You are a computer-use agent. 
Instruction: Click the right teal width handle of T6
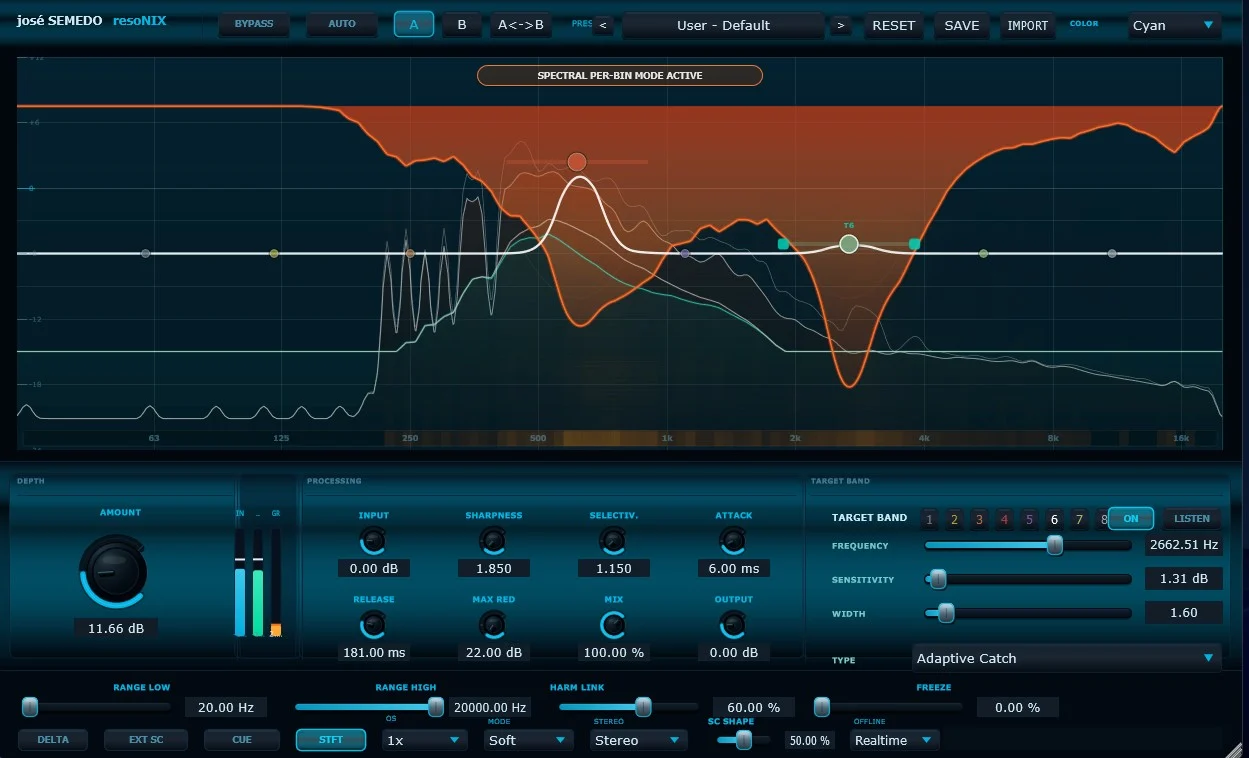point(914,243)
